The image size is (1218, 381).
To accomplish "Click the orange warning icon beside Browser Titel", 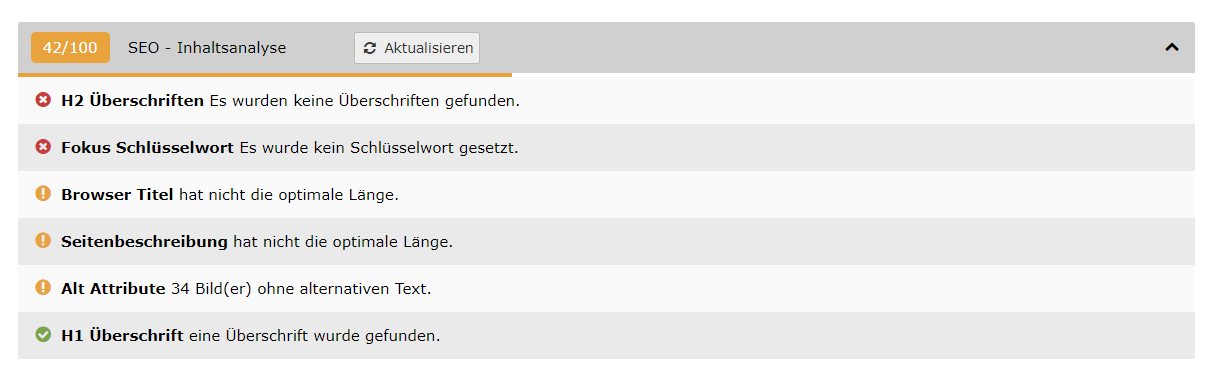I will (43, 194).
